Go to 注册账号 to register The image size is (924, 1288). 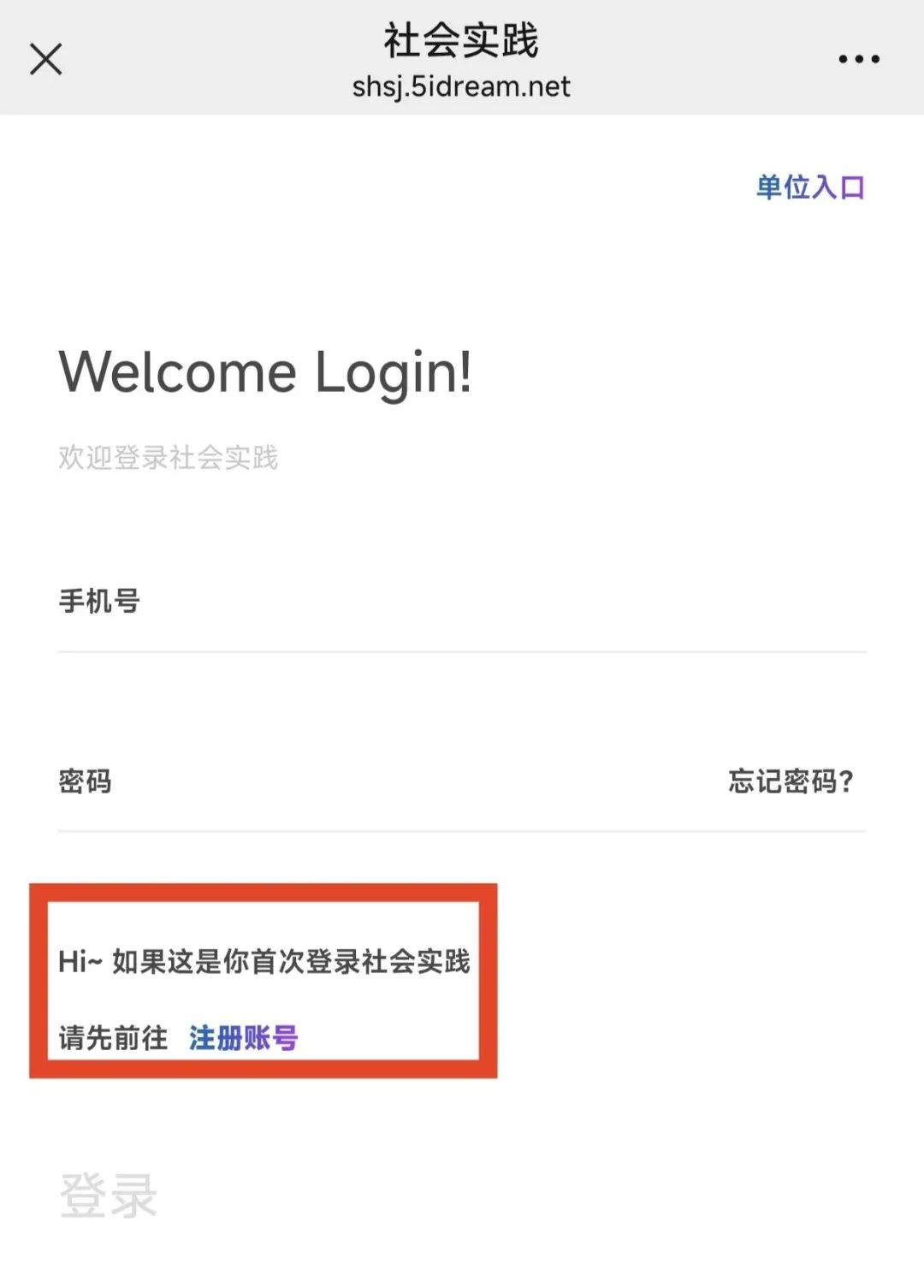coord(243,1038)
